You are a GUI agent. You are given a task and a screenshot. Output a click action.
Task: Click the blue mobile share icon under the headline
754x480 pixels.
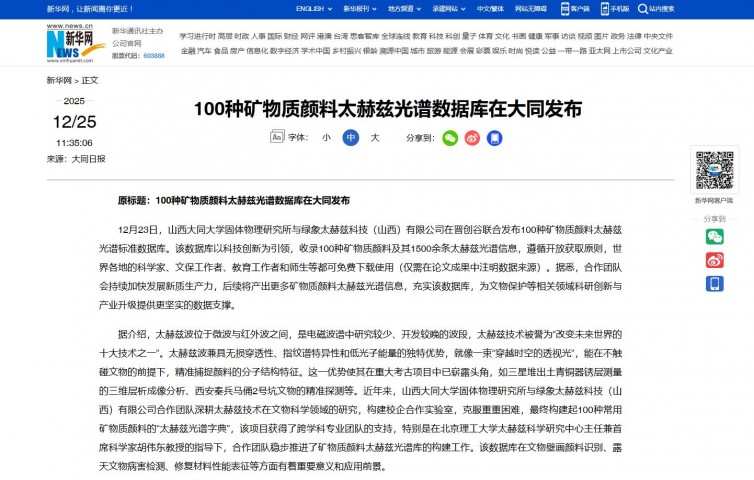[494, 138]
